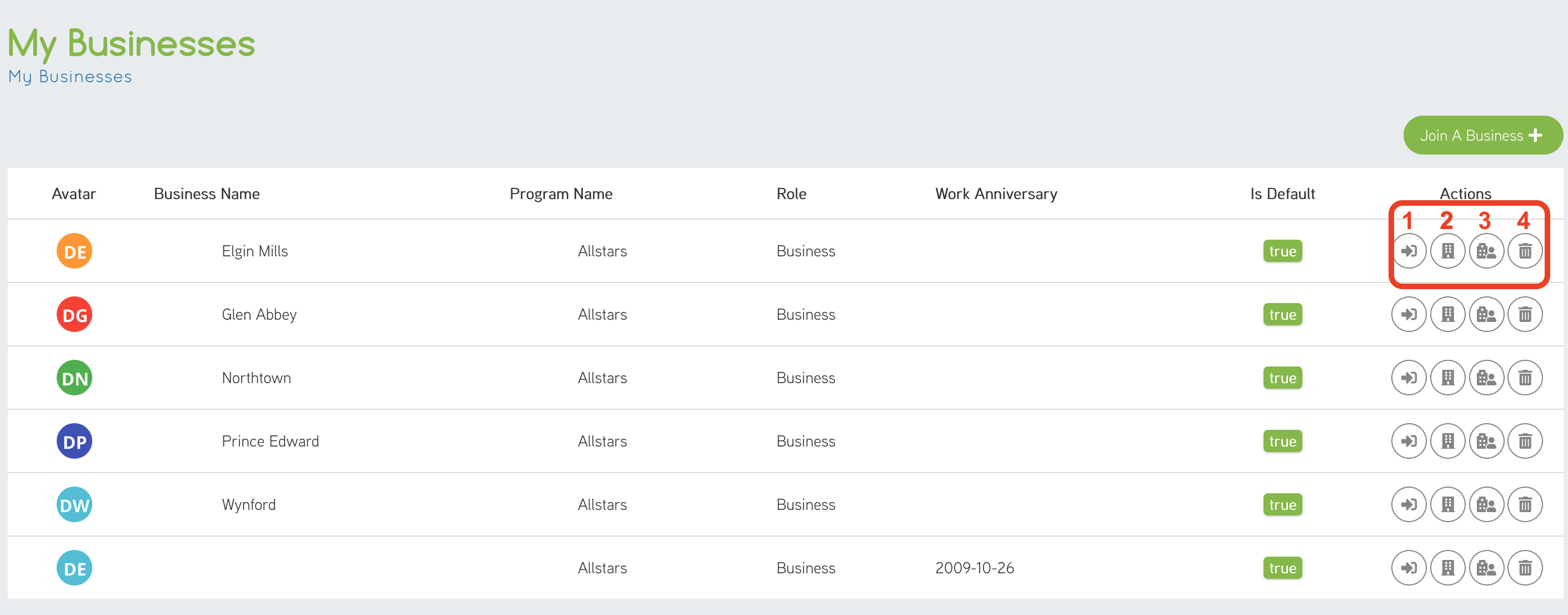Viewport: 1568px width, 615px height.
Task: Click the login arrow icon for Elgin Mills
Action: point(1409,251)
